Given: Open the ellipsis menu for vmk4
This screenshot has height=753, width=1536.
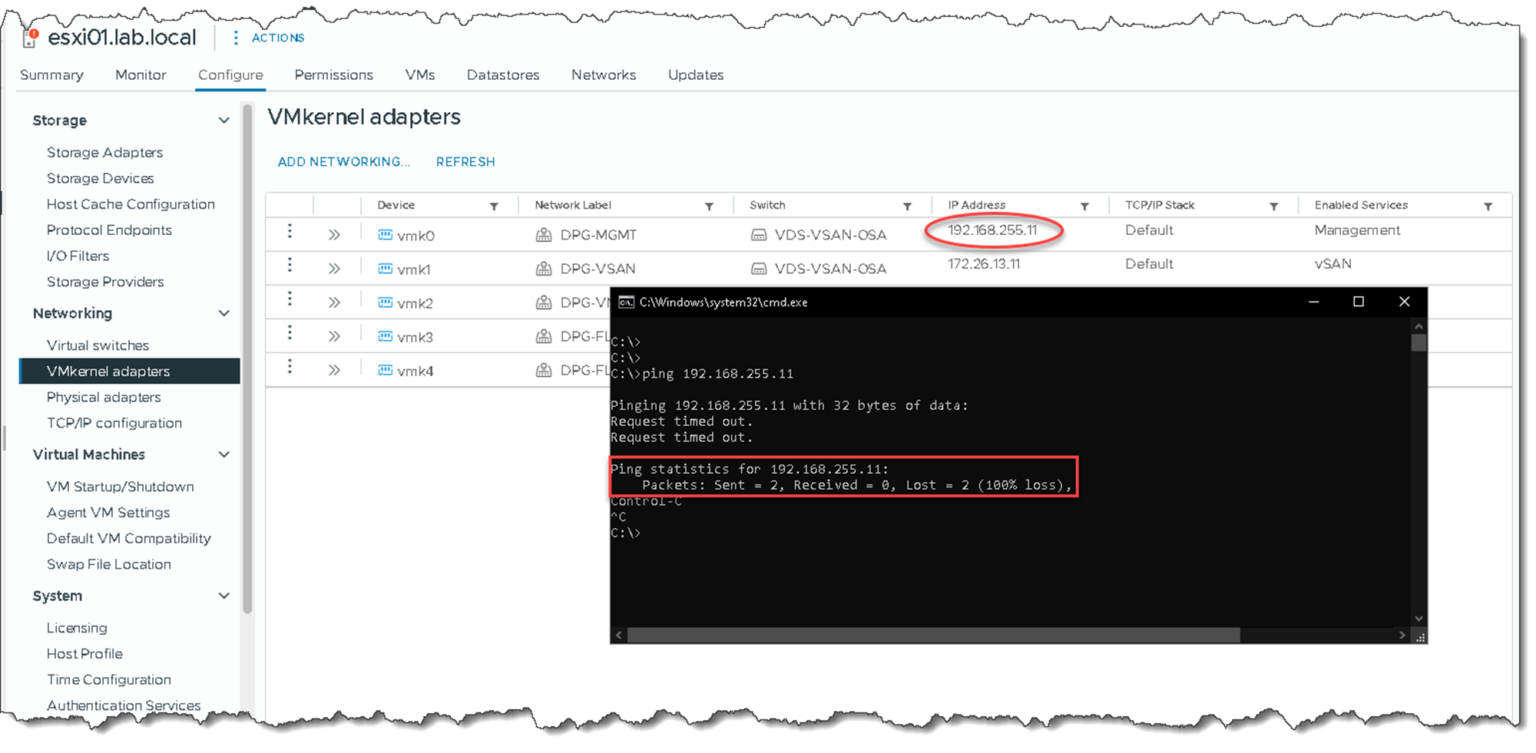Looking at the screenshot, I should [289, 370].
